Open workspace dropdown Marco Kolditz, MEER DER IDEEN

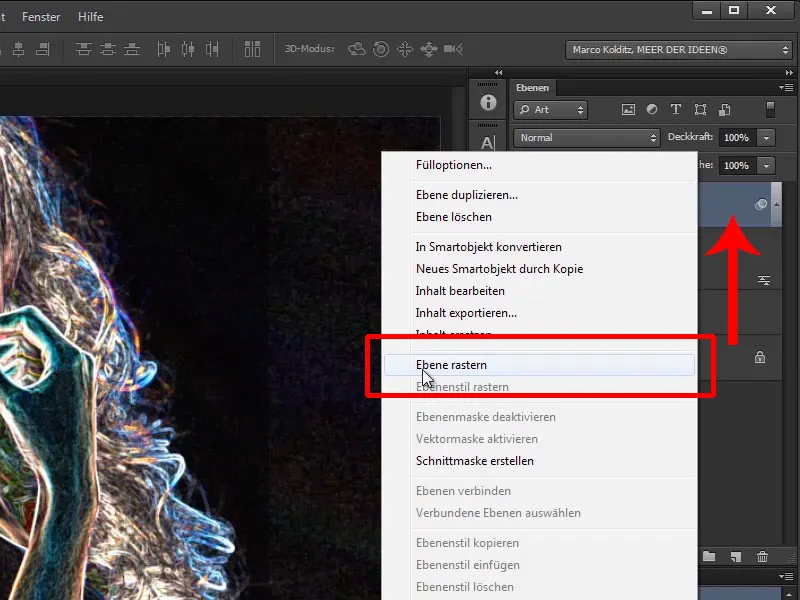(678, 50)
